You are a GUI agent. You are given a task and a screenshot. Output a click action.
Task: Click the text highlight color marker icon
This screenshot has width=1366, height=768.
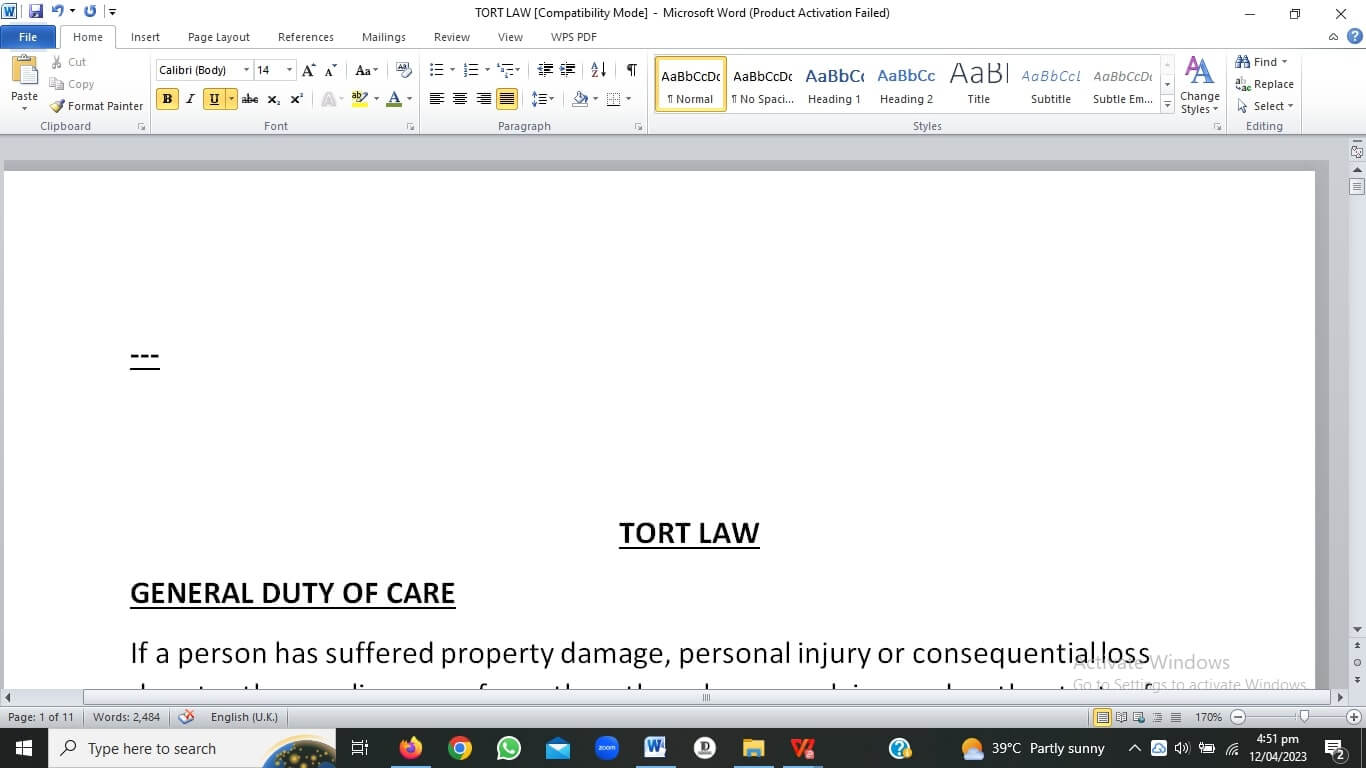click(x=360, y=99)
